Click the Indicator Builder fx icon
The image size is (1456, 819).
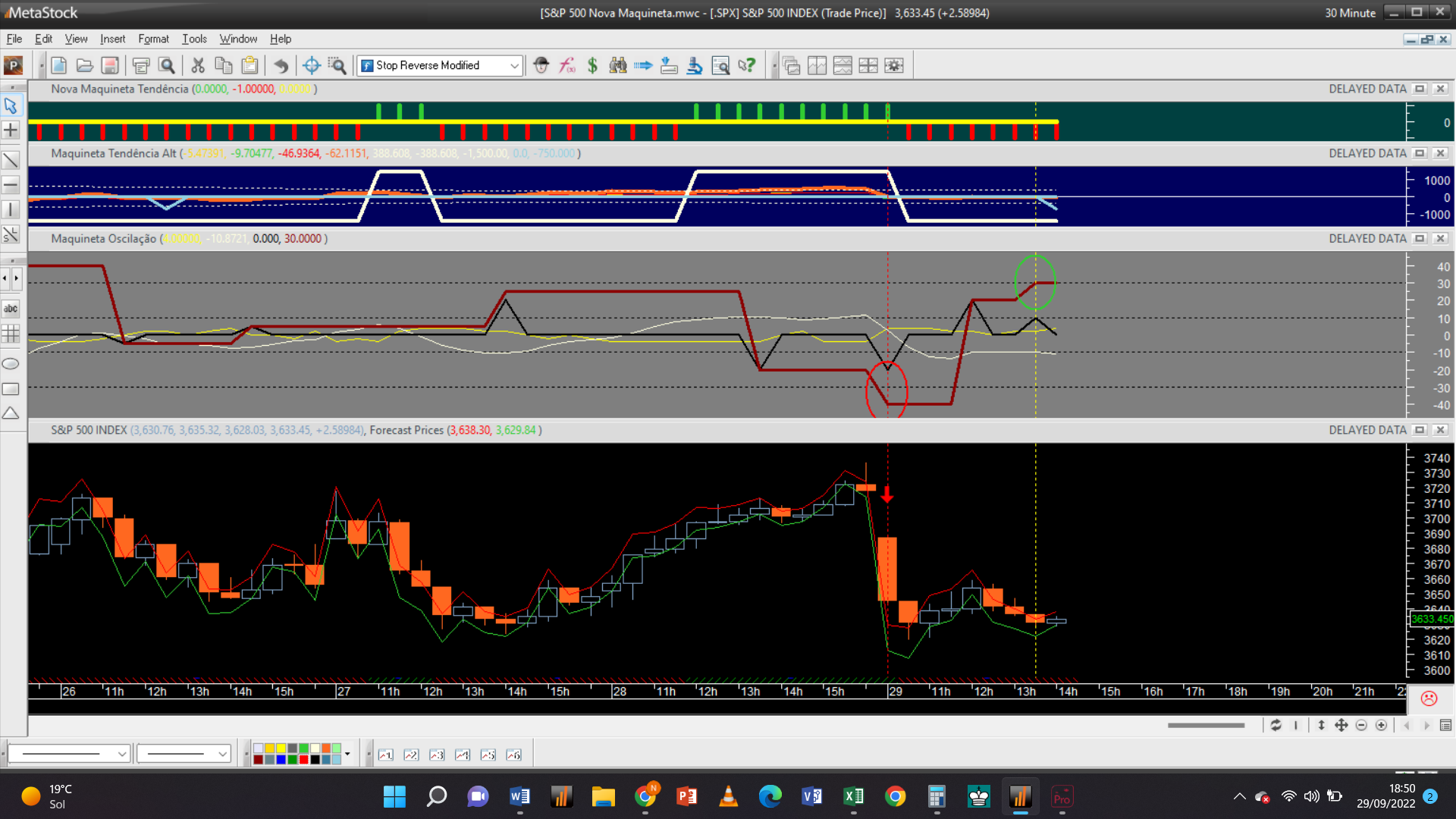click(x=567, y=66)
